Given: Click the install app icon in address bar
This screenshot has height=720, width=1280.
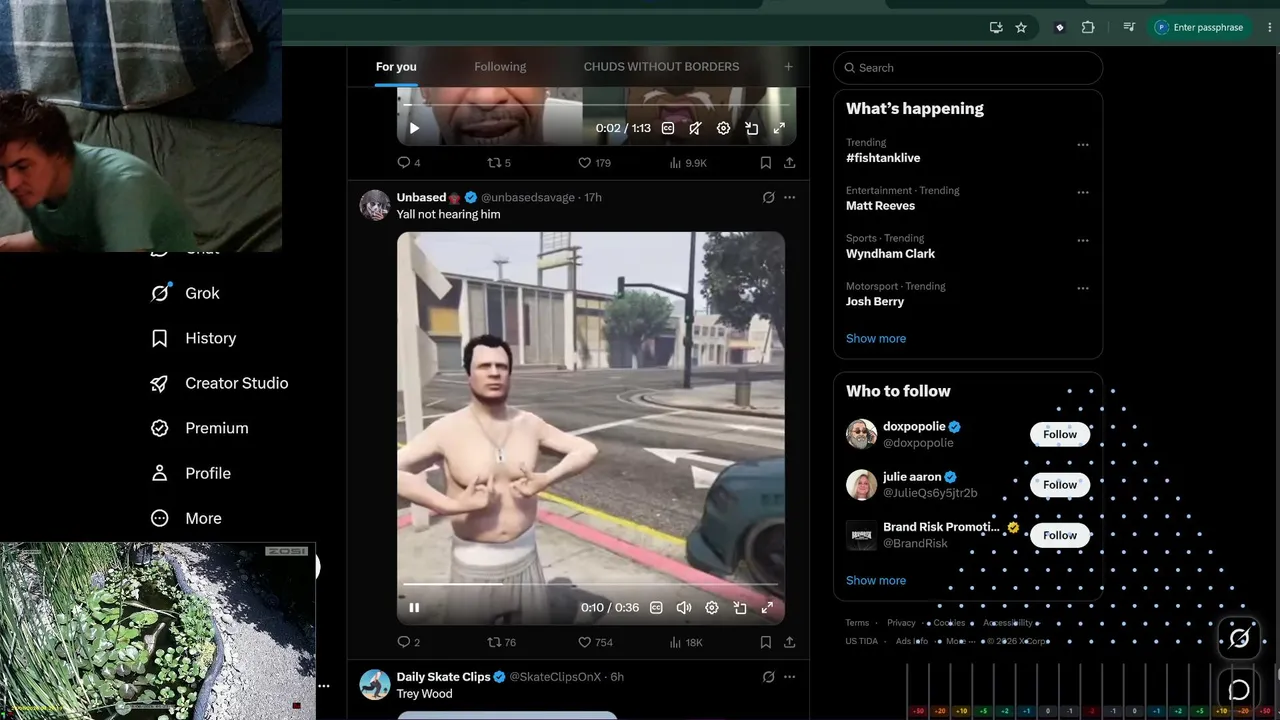Looking at the screenshot, I should [996, 28].
